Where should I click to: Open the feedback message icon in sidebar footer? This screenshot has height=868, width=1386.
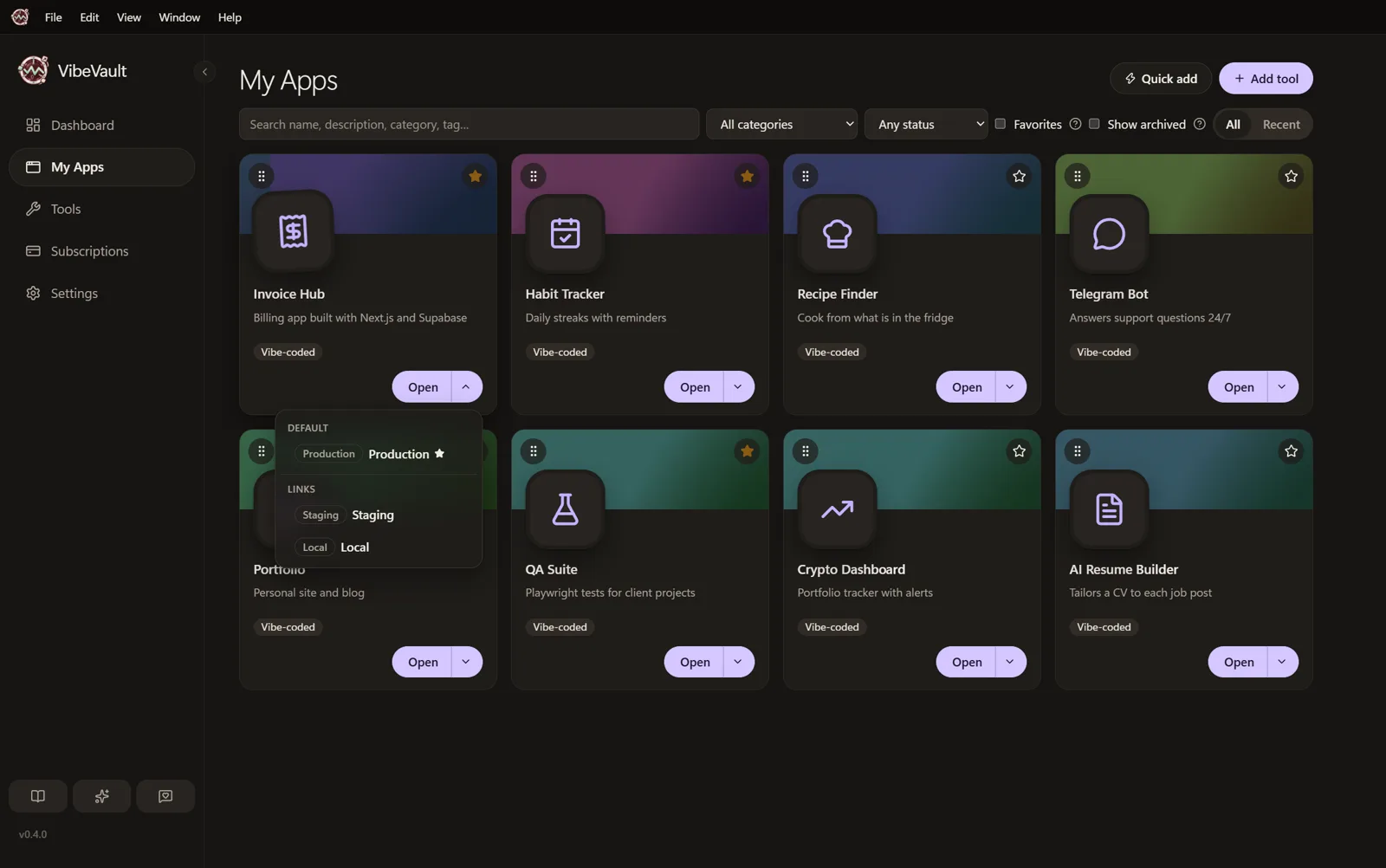[165, 796]
